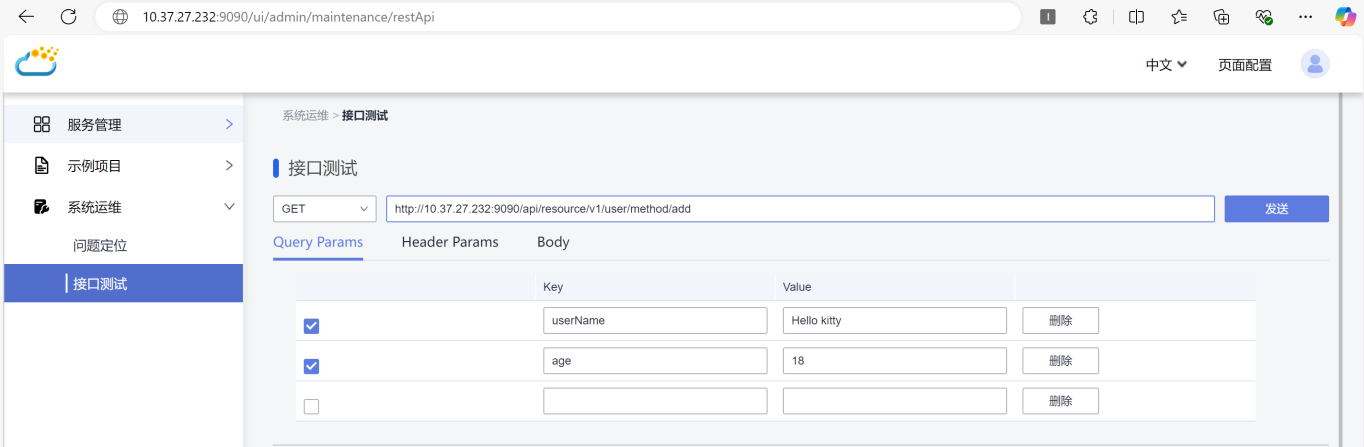Open the browser extensions puzzle icon
Image resolution: width=1364 pixels, height=447 pixels.
pyautogui.click(x=1091, y=17)
